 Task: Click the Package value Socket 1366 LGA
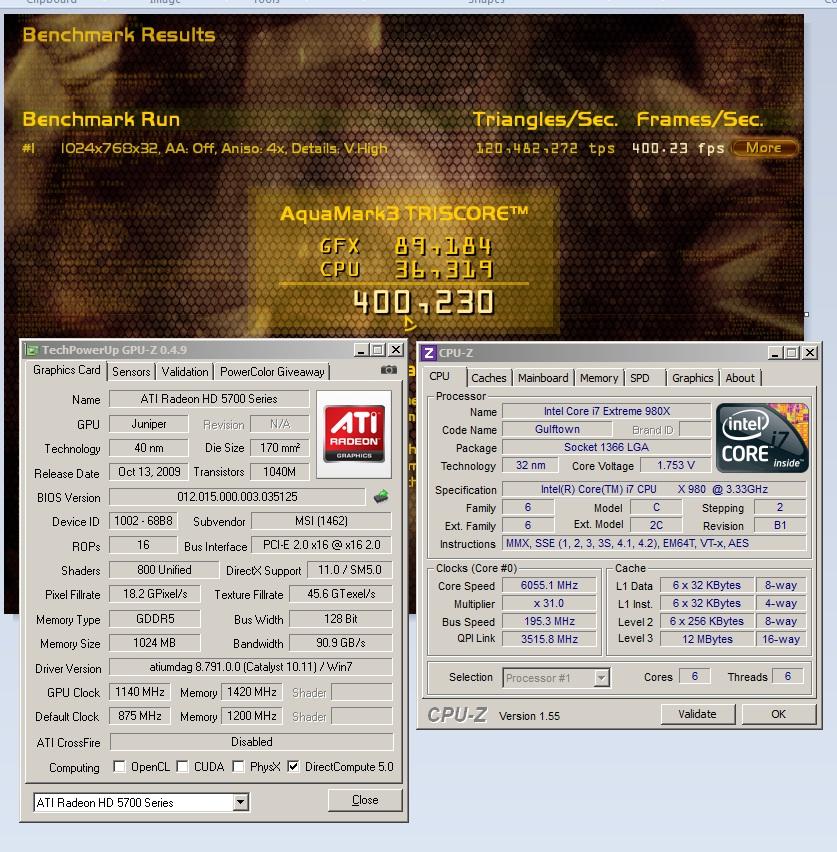pyautogui.click(x=607, y=447)
